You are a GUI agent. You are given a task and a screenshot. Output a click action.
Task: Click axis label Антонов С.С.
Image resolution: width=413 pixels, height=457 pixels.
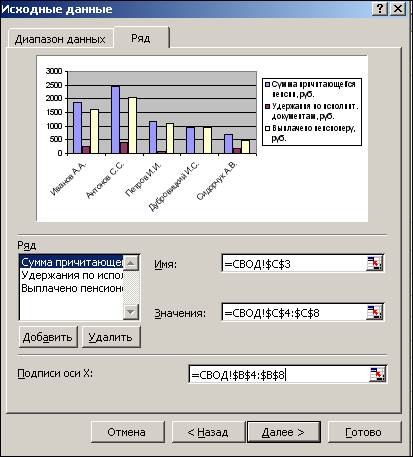tap(105, 179)
